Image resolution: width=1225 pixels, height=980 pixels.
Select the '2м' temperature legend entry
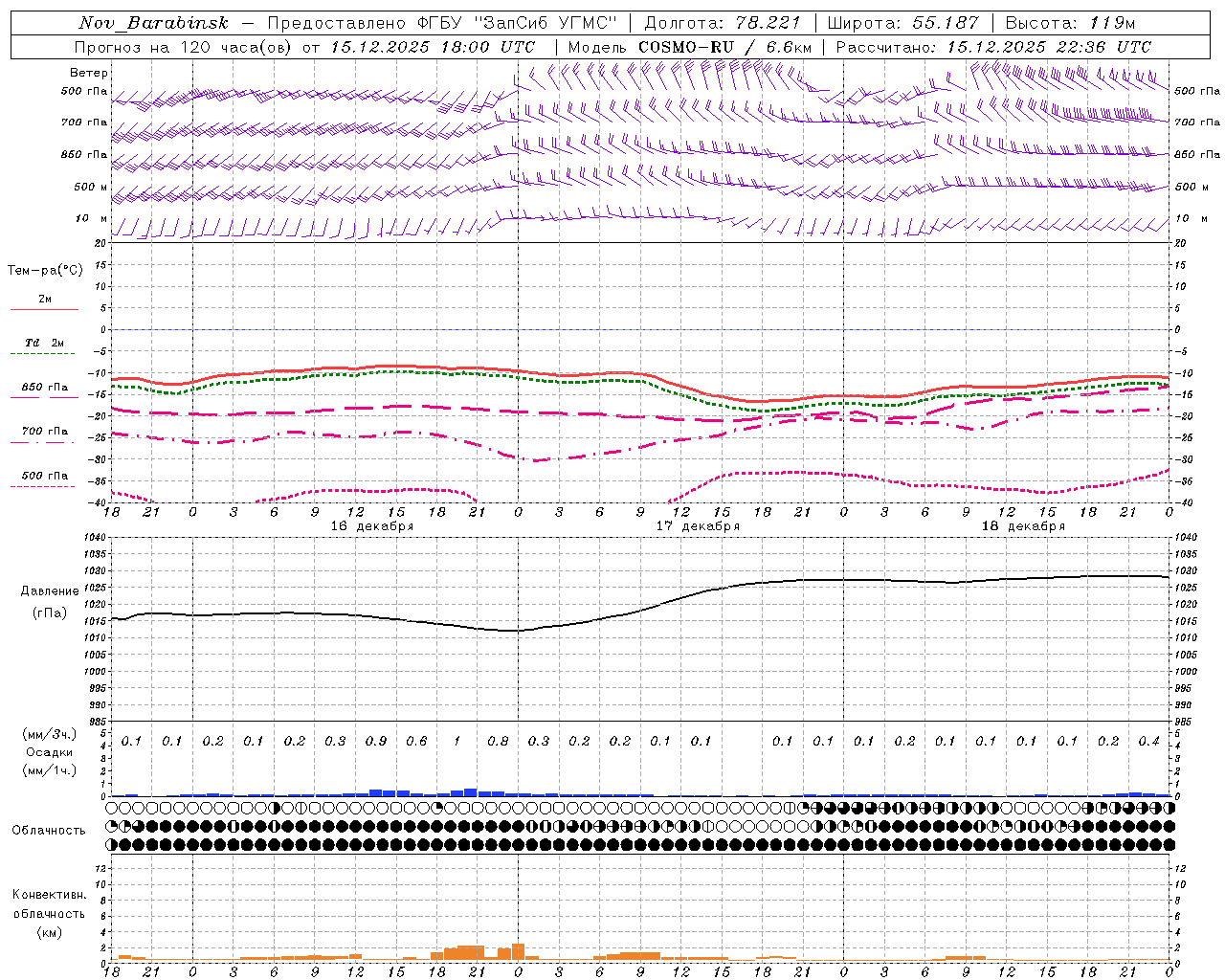tap(45, 300)
